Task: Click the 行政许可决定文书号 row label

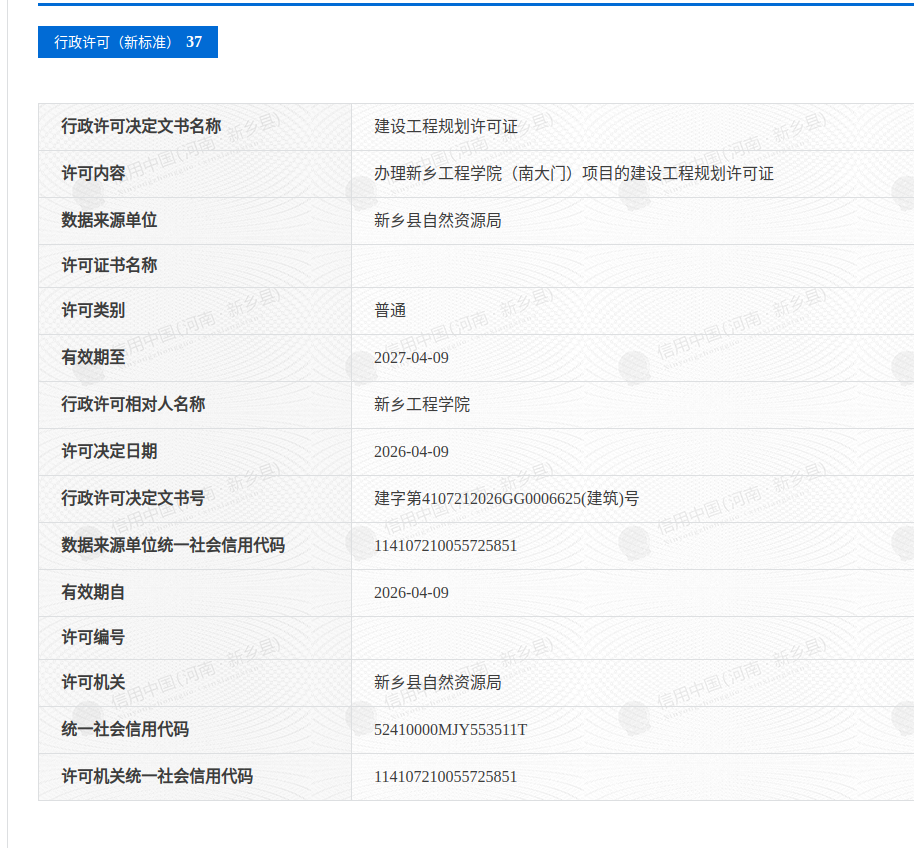Action: coord(133,498)
